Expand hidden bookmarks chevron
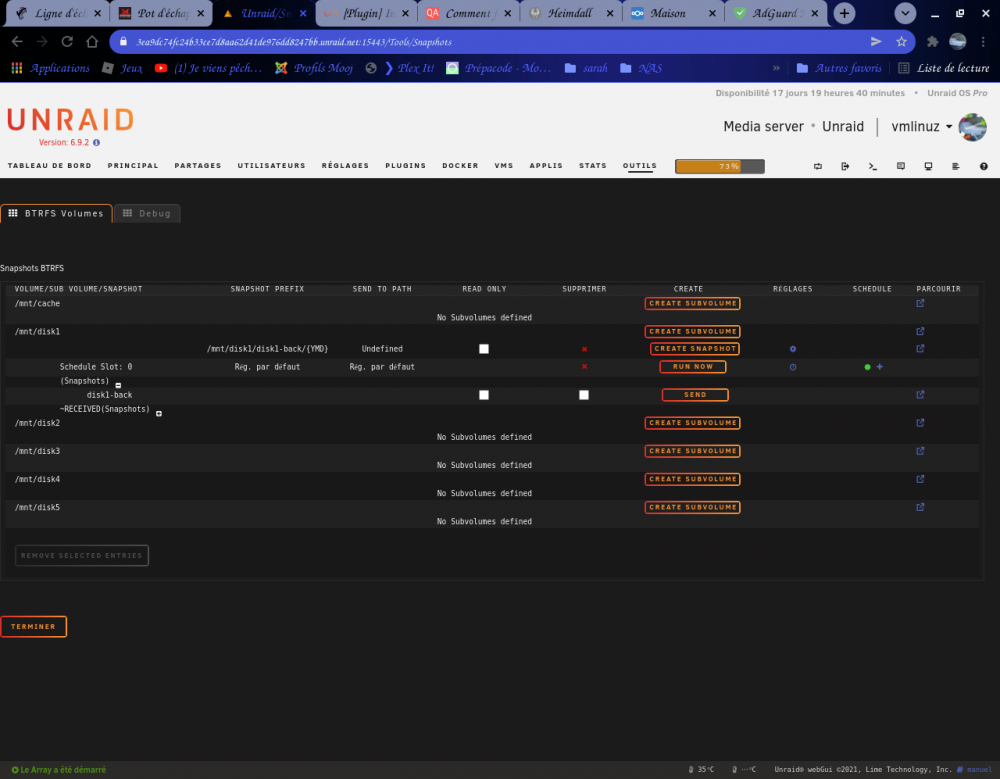The width and height of the screenshot is (1000, 779). tap(776, 68)
